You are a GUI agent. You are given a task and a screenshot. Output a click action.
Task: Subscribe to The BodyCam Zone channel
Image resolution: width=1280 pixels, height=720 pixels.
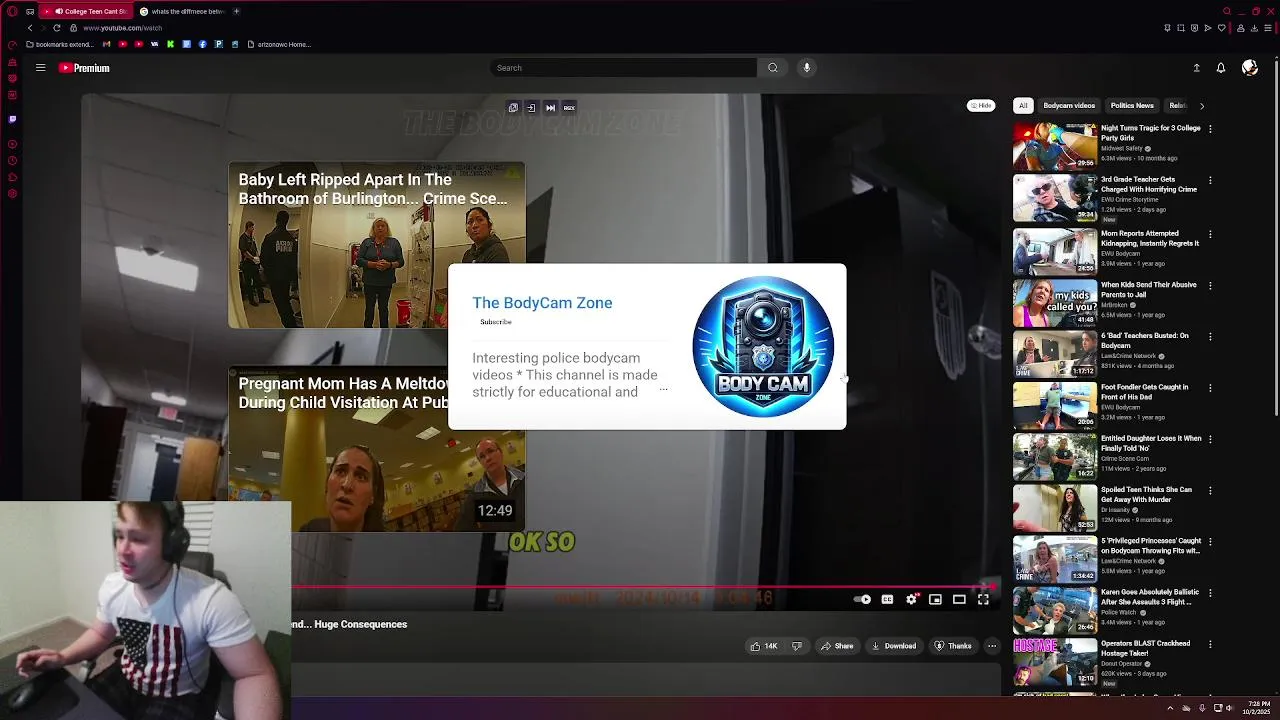point(496,322)
